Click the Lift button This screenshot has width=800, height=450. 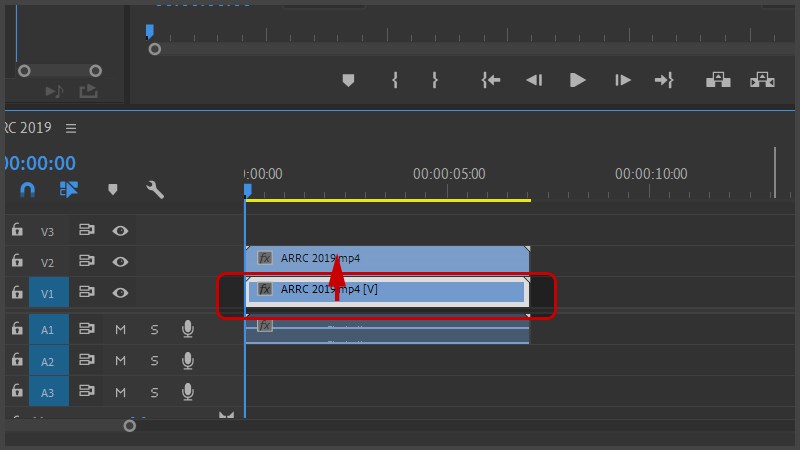(x=718, y=80)
